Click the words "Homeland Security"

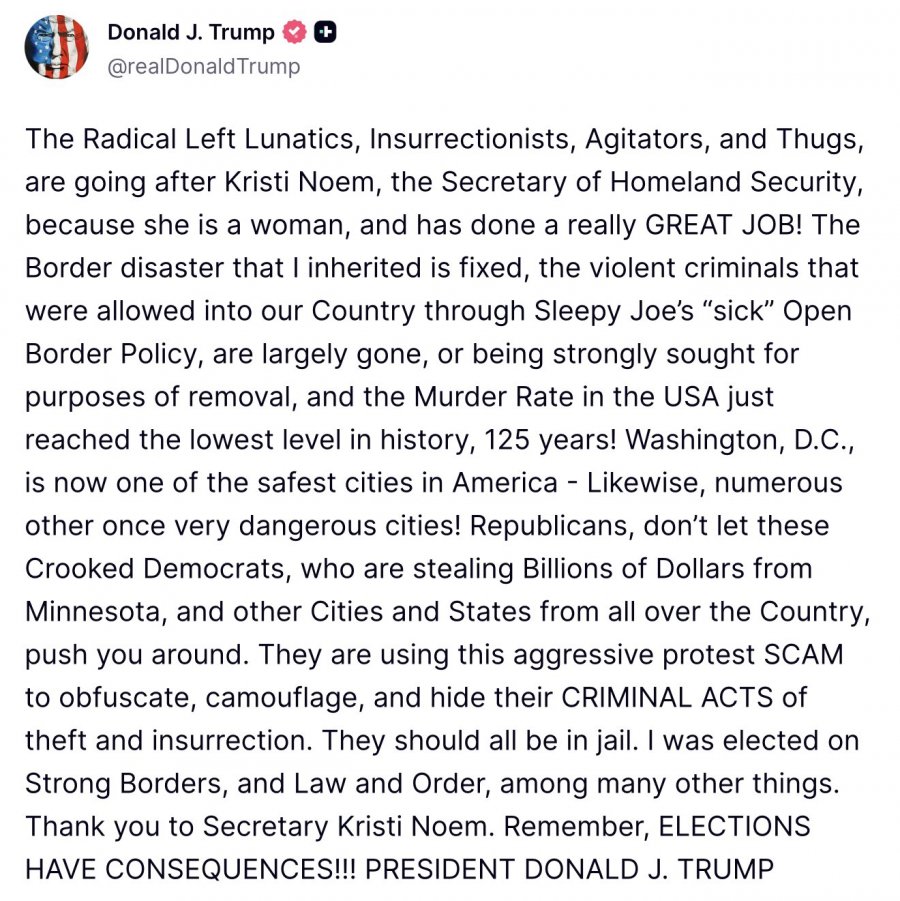[736, 182]
